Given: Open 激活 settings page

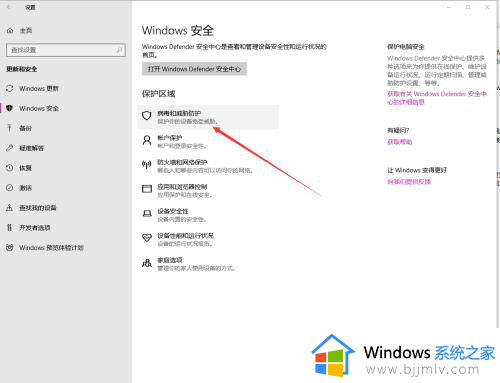Looking at the screenshot, I should 25,188.
